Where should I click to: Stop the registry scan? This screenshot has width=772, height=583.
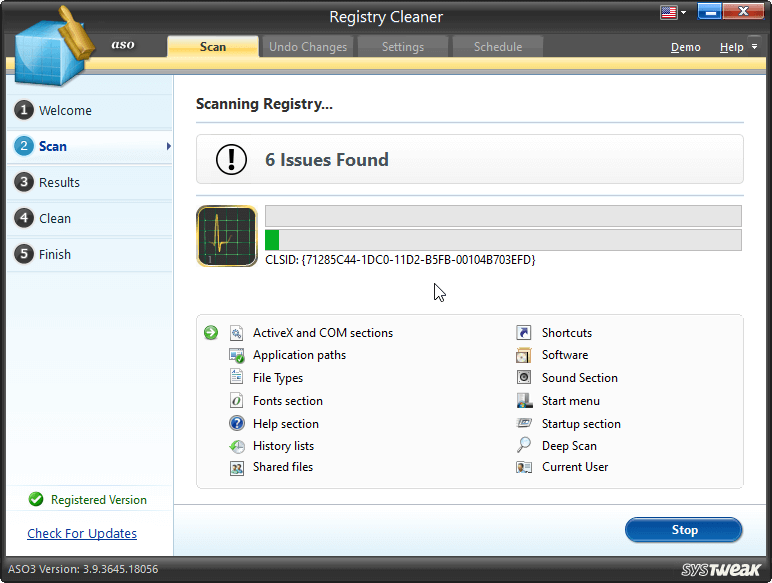[x=684, y=530]
